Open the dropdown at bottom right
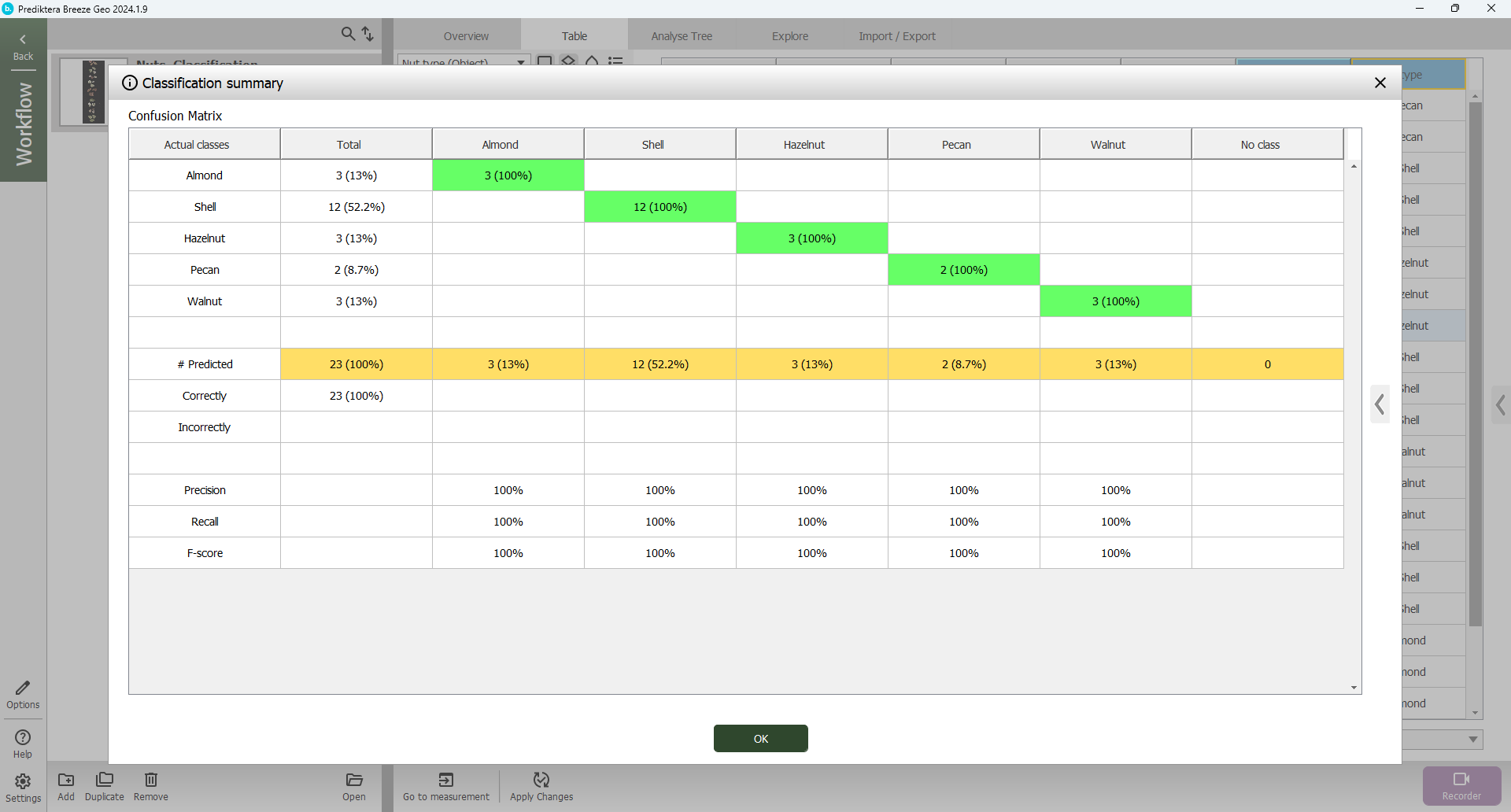The image size is (1511, 812). point(1472,740)
